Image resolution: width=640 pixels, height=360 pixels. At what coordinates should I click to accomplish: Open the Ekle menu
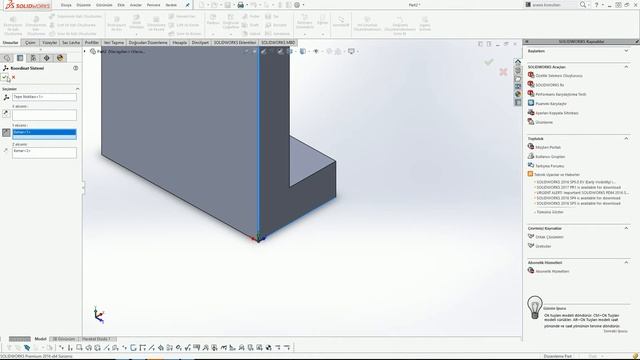(121, 5)
